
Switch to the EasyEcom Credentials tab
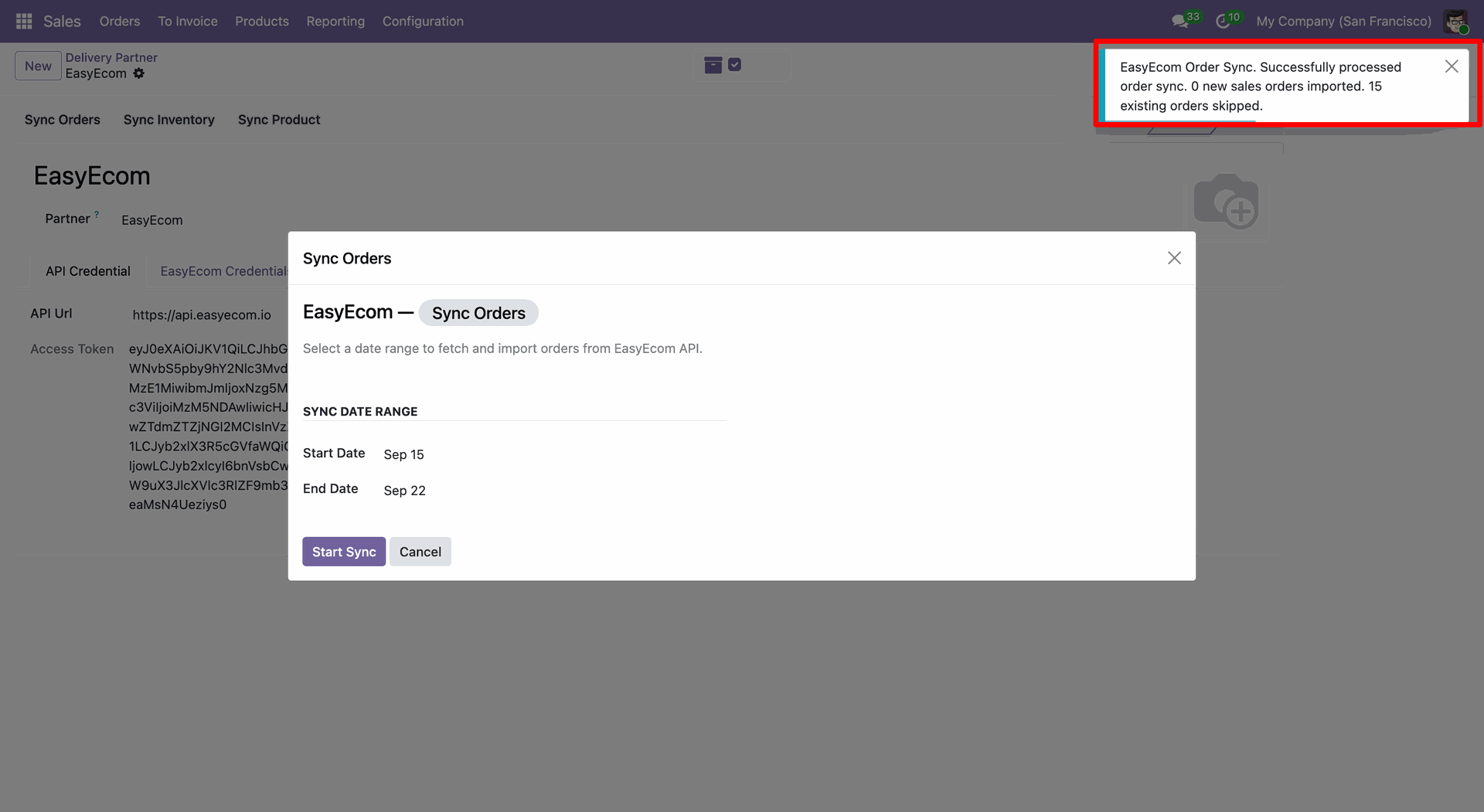(x=224, y=271)
